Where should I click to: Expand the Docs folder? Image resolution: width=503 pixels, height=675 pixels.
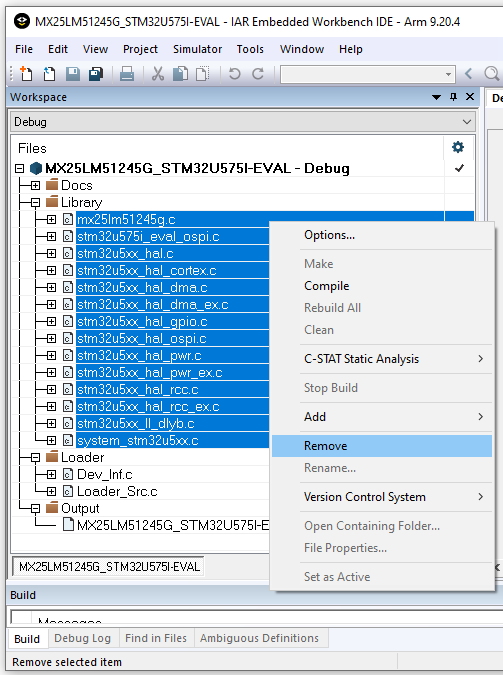point(35,186)
